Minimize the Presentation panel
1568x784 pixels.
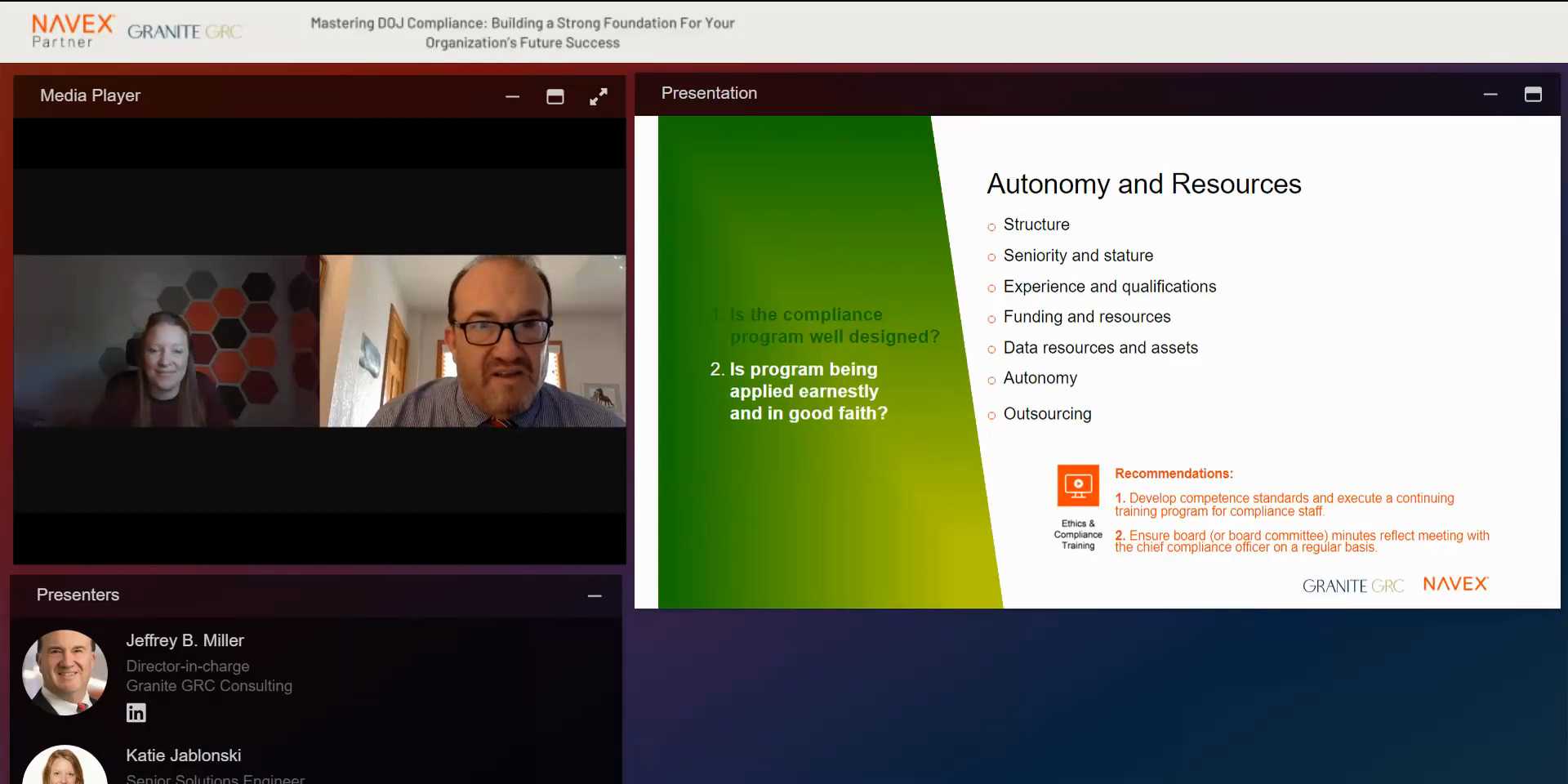[x=1490, y=95]
